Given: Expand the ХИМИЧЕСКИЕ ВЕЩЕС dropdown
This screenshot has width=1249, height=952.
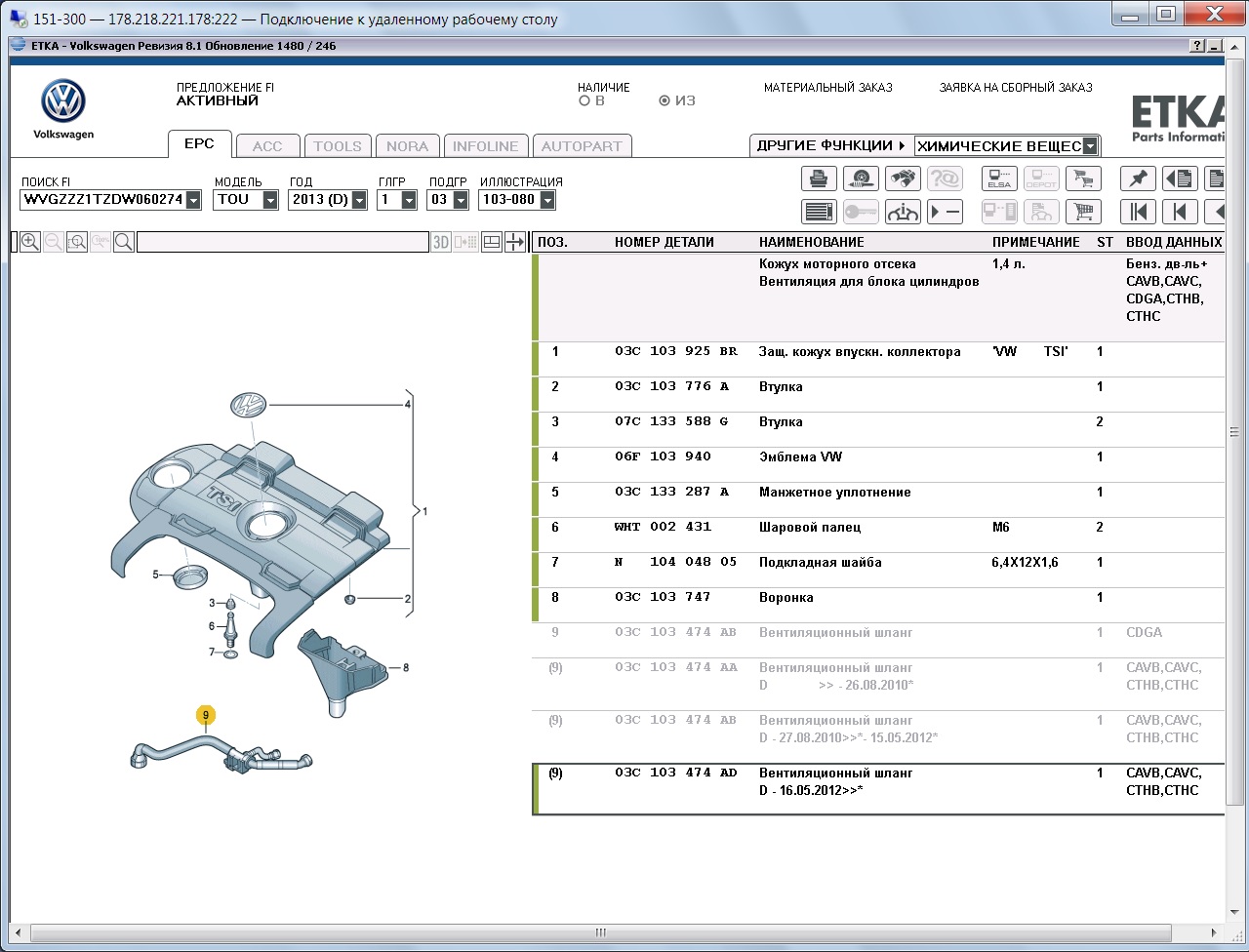Looking at the screenshot, I should coord(1090,146).
